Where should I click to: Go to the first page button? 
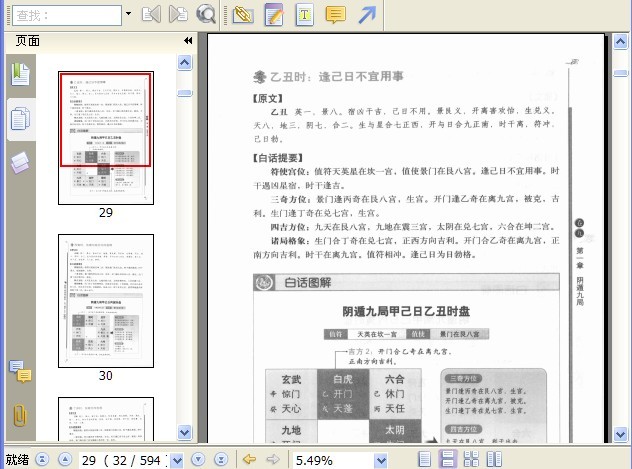point(42,459)
